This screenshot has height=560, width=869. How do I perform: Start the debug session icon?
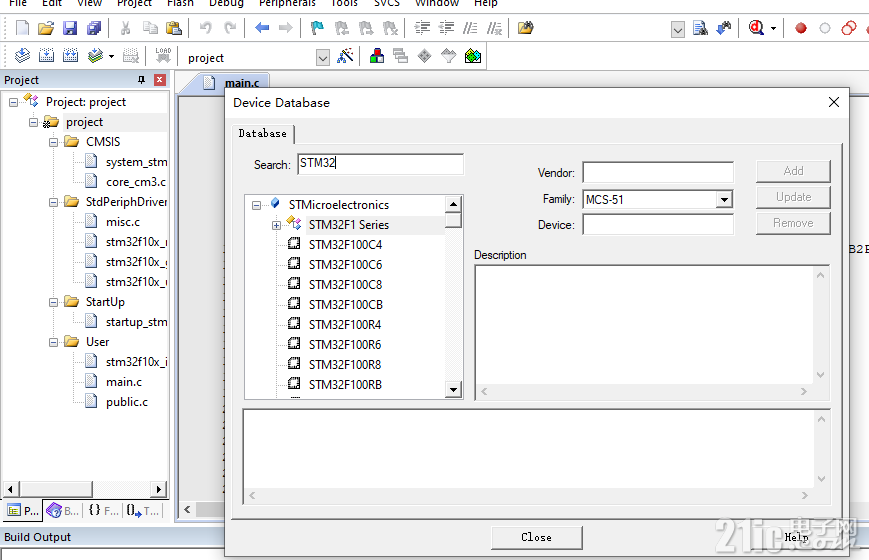click(x=756, y=28)
